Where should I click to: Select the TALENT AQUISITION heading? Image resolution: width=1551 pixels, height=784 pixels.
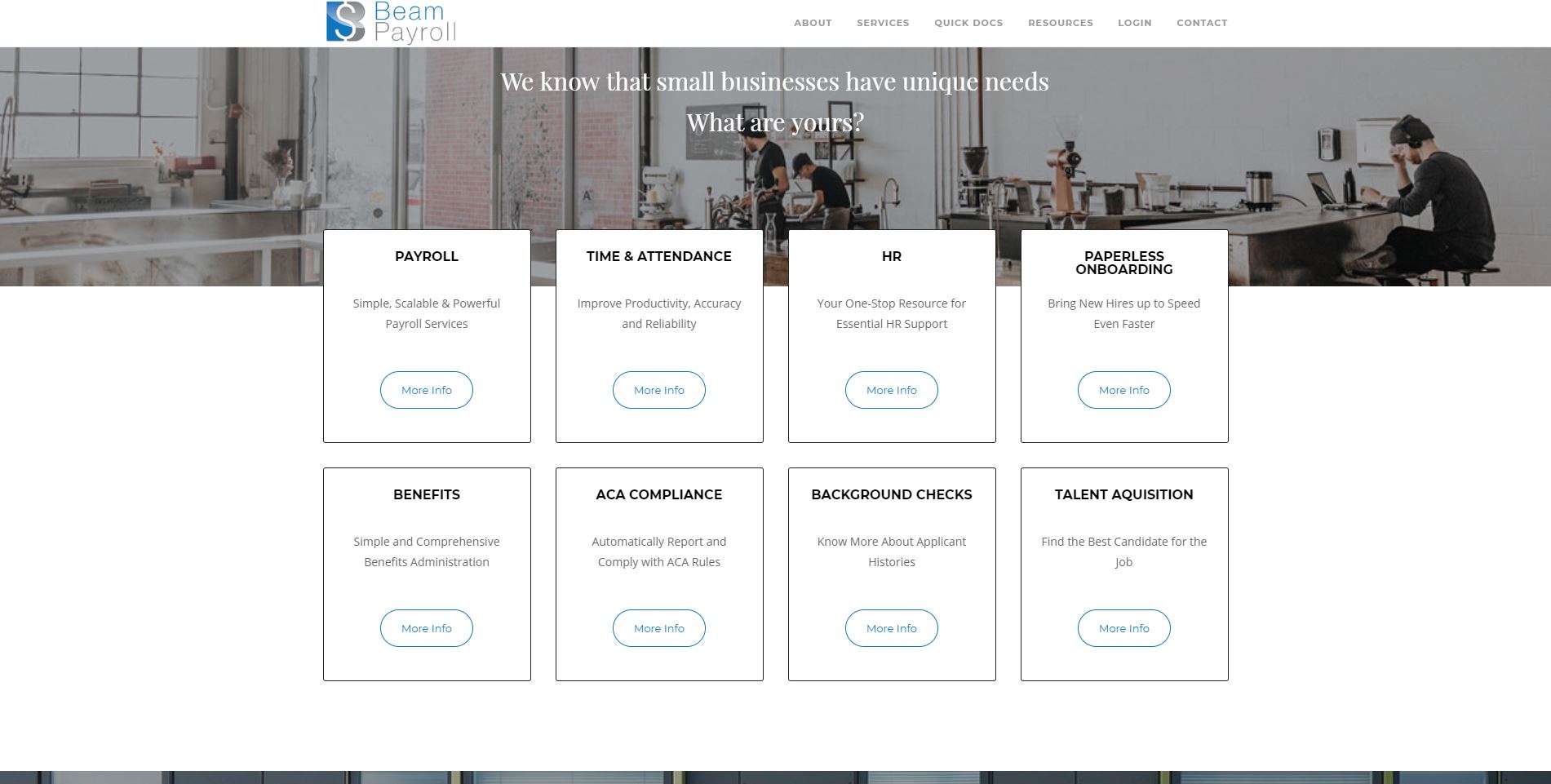click(x=1124, y=494)
